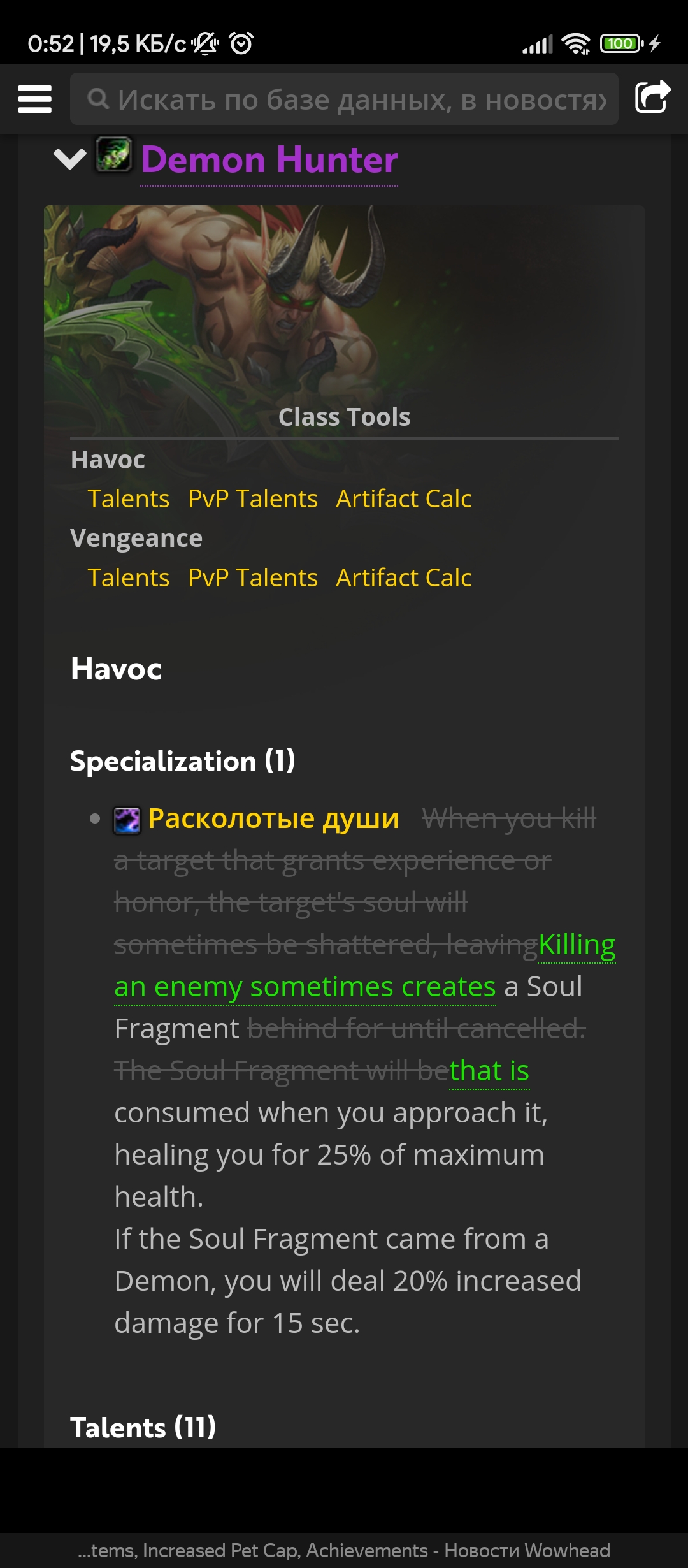Viewport: 688px width, 1568px height.
Task: Tap the Demon Hunter class icon
Action: click(114, 154)
